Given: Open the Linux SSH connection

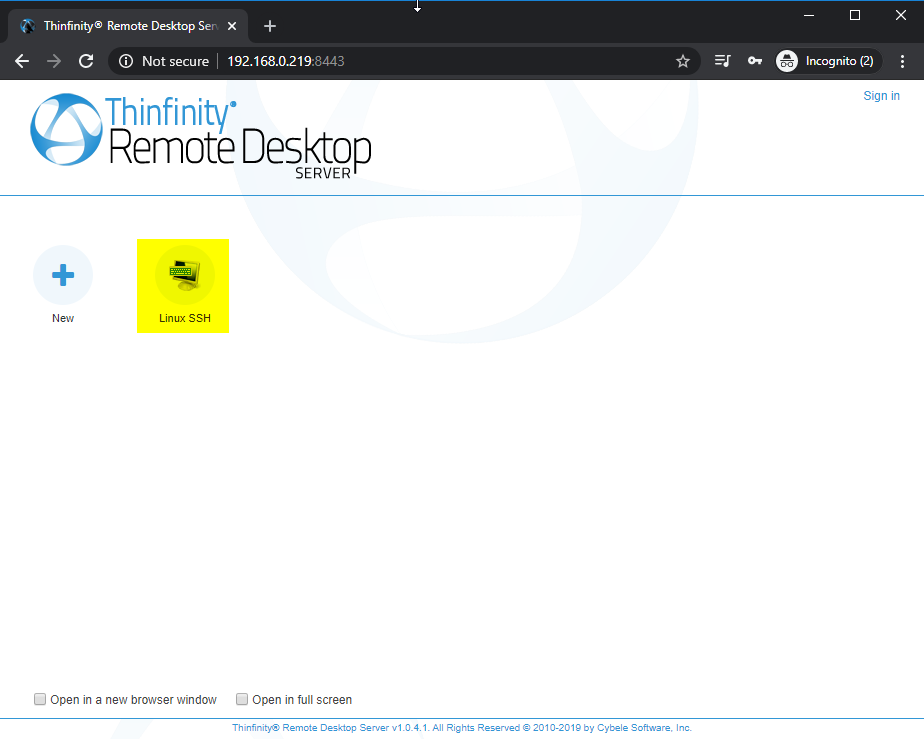Looking at the screenshot, I should point(183,286).
